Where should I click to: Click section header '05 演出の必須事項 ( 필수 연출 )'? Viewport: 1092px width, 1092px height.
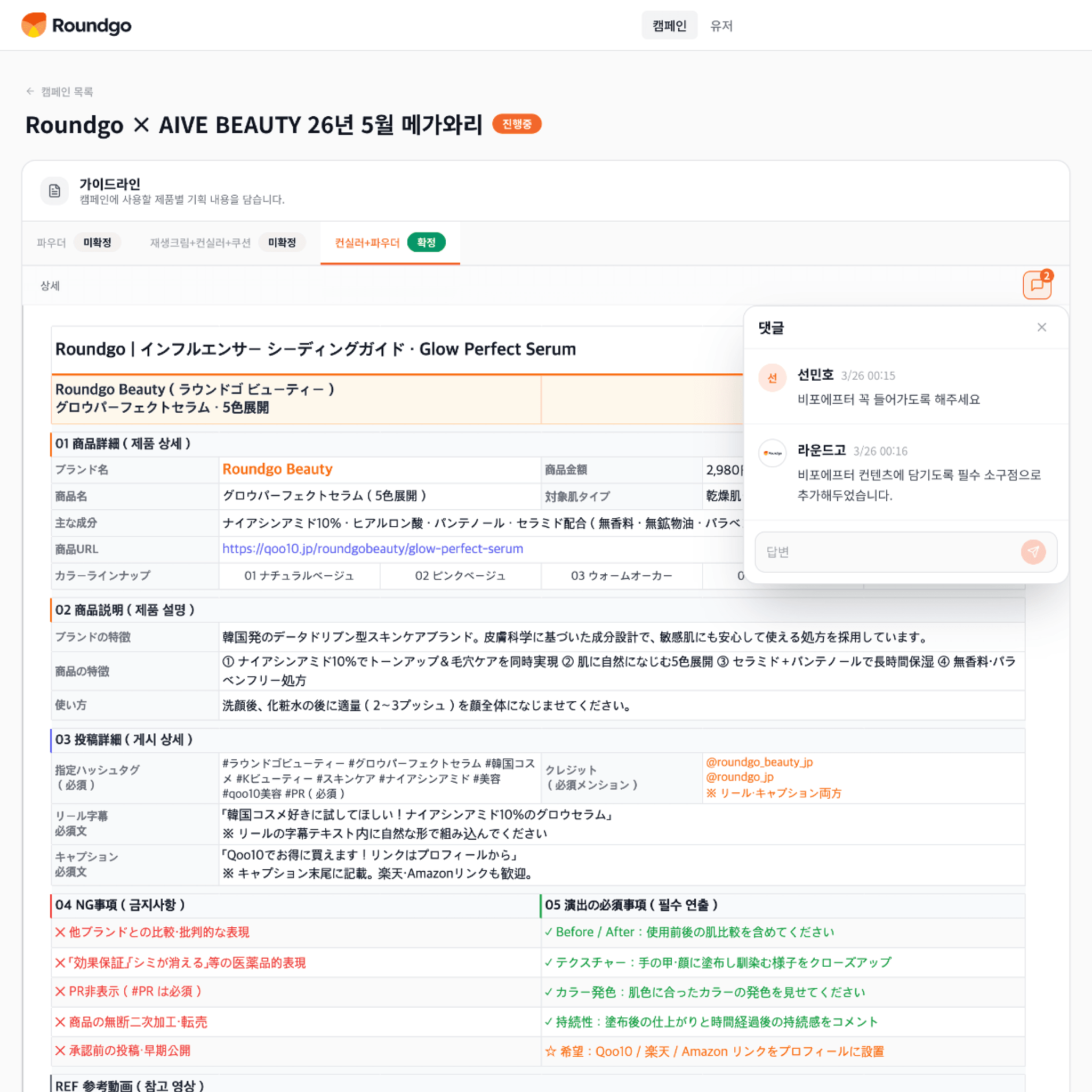coord(631,905)
